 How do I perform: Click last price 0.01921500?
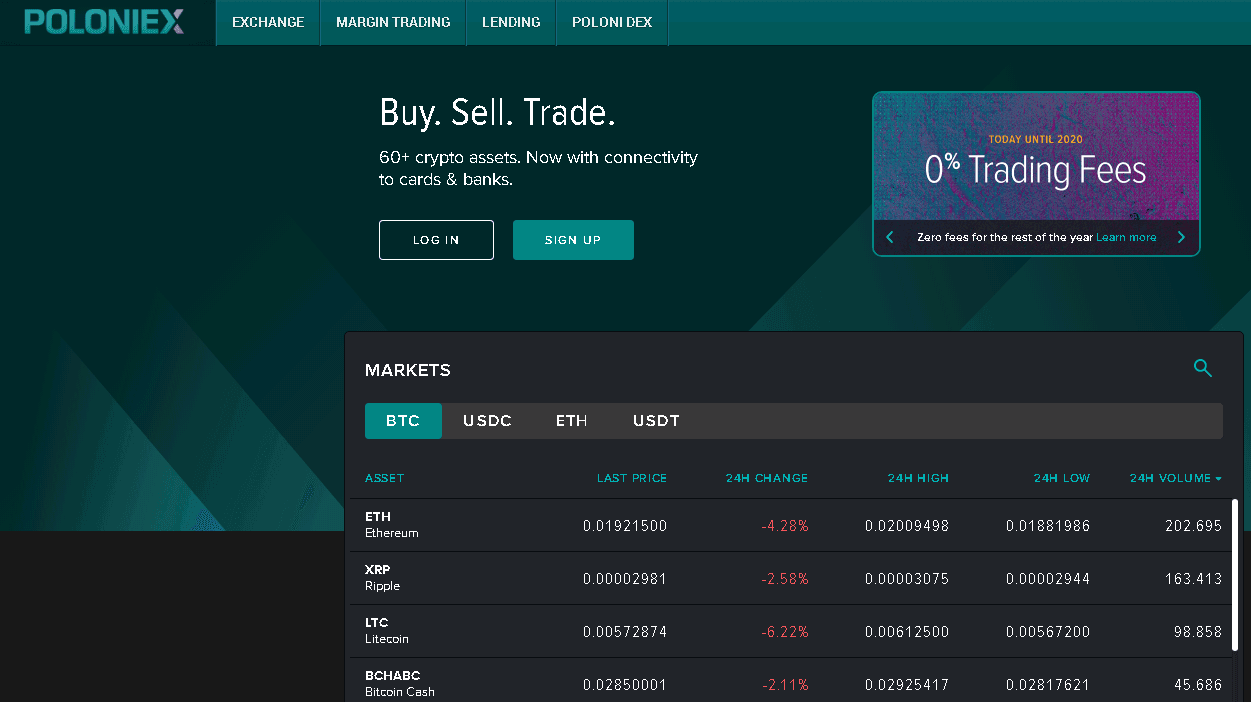coord(625,526)
